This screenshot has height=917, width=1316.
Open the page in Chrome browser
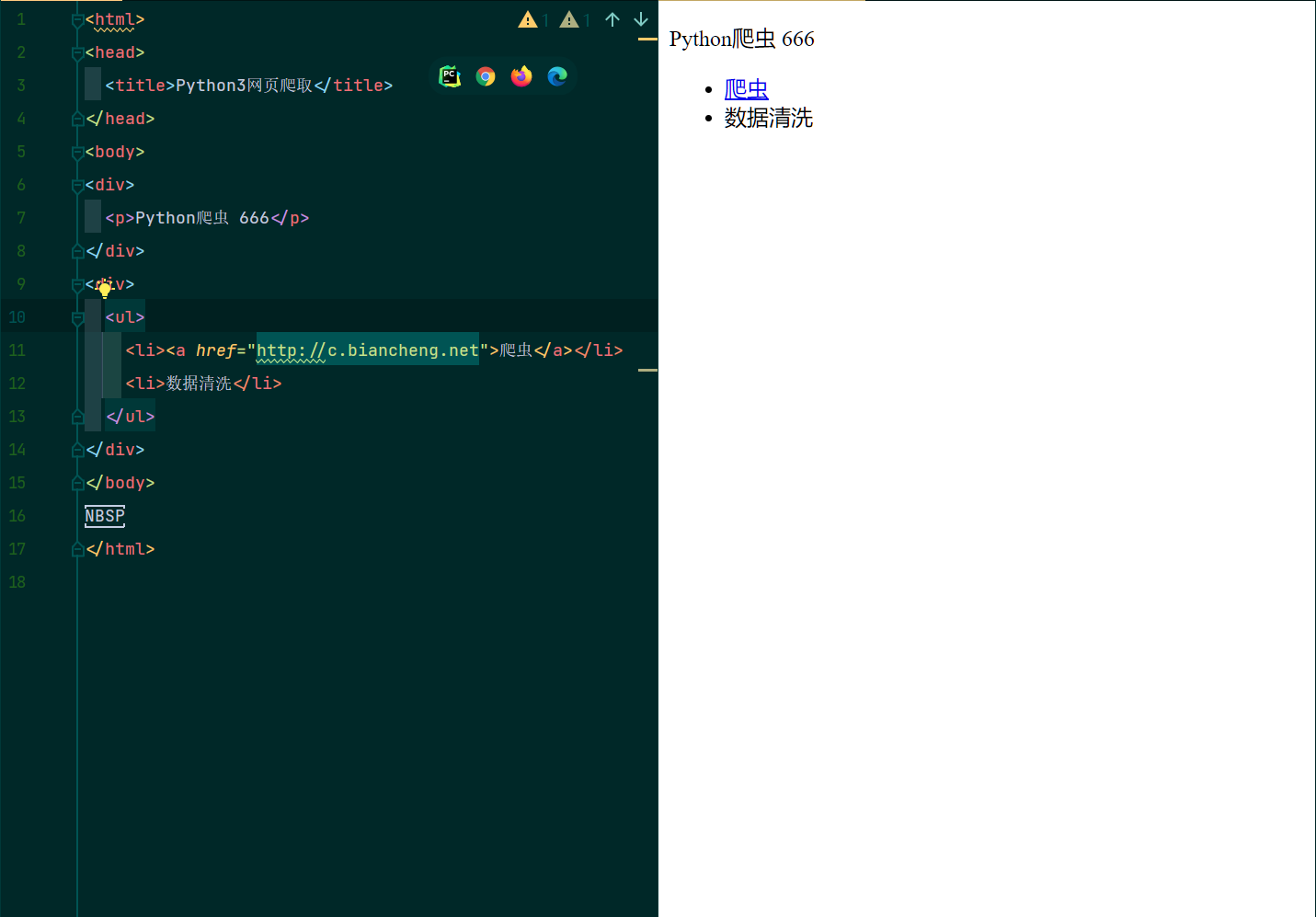(x=486, y=76)
